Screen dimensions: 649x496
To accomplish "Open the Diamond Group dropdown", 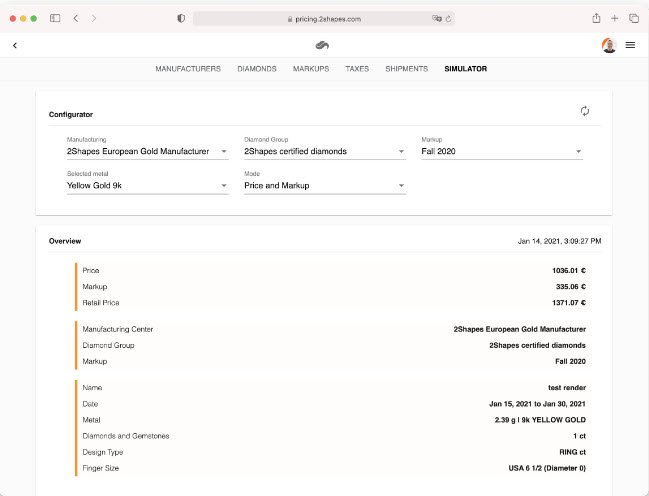I will click(324, 152).
